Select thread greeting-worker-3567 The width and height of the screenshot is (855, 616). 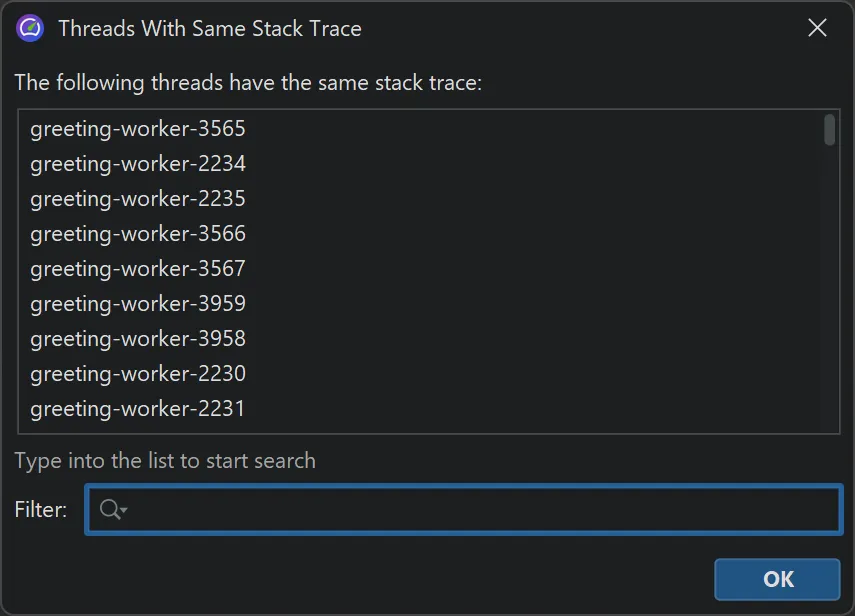[x=138, y=269]
